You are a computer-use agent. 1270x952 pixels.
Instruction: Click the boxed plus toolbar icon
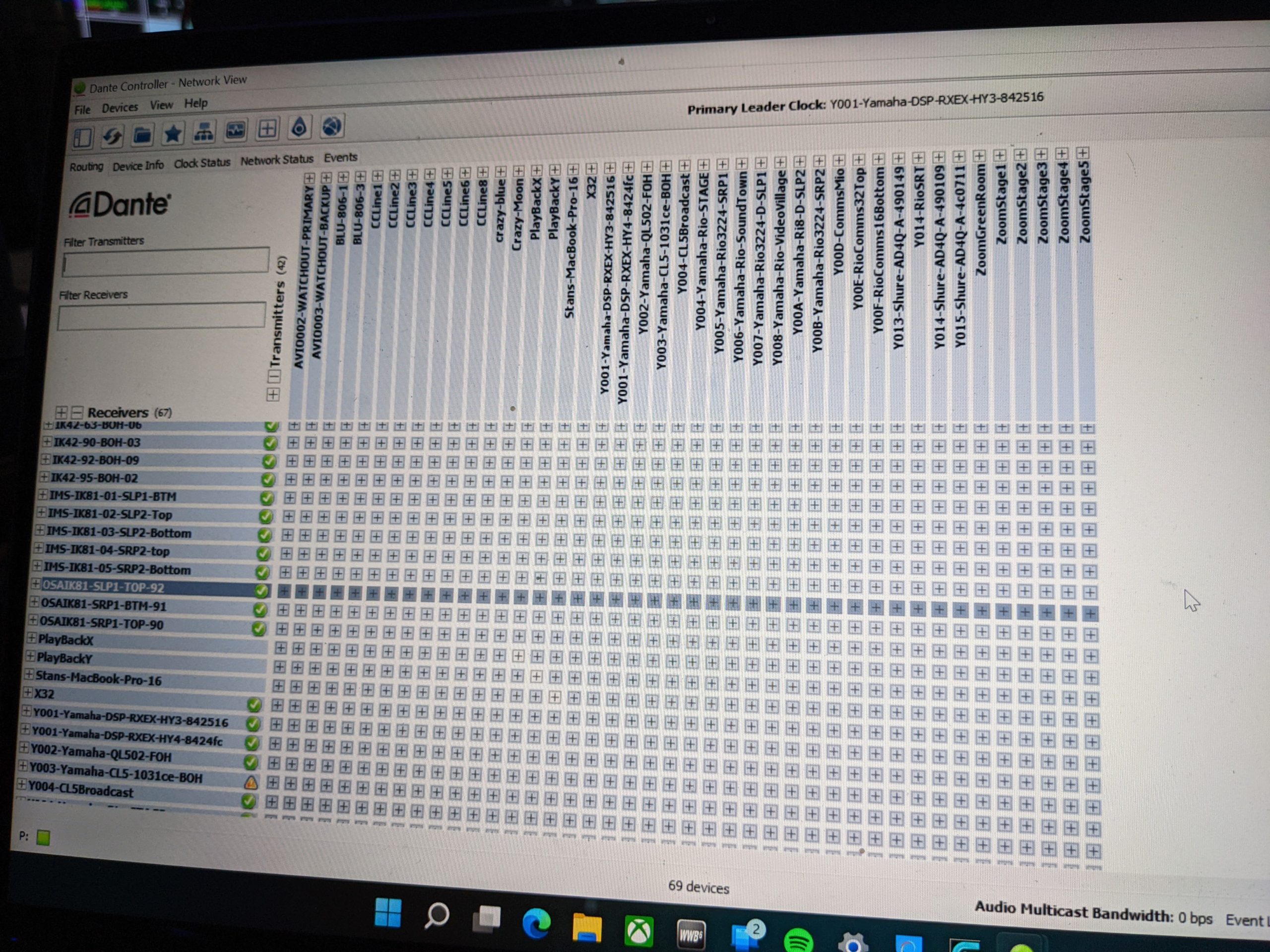coord(267,129)
